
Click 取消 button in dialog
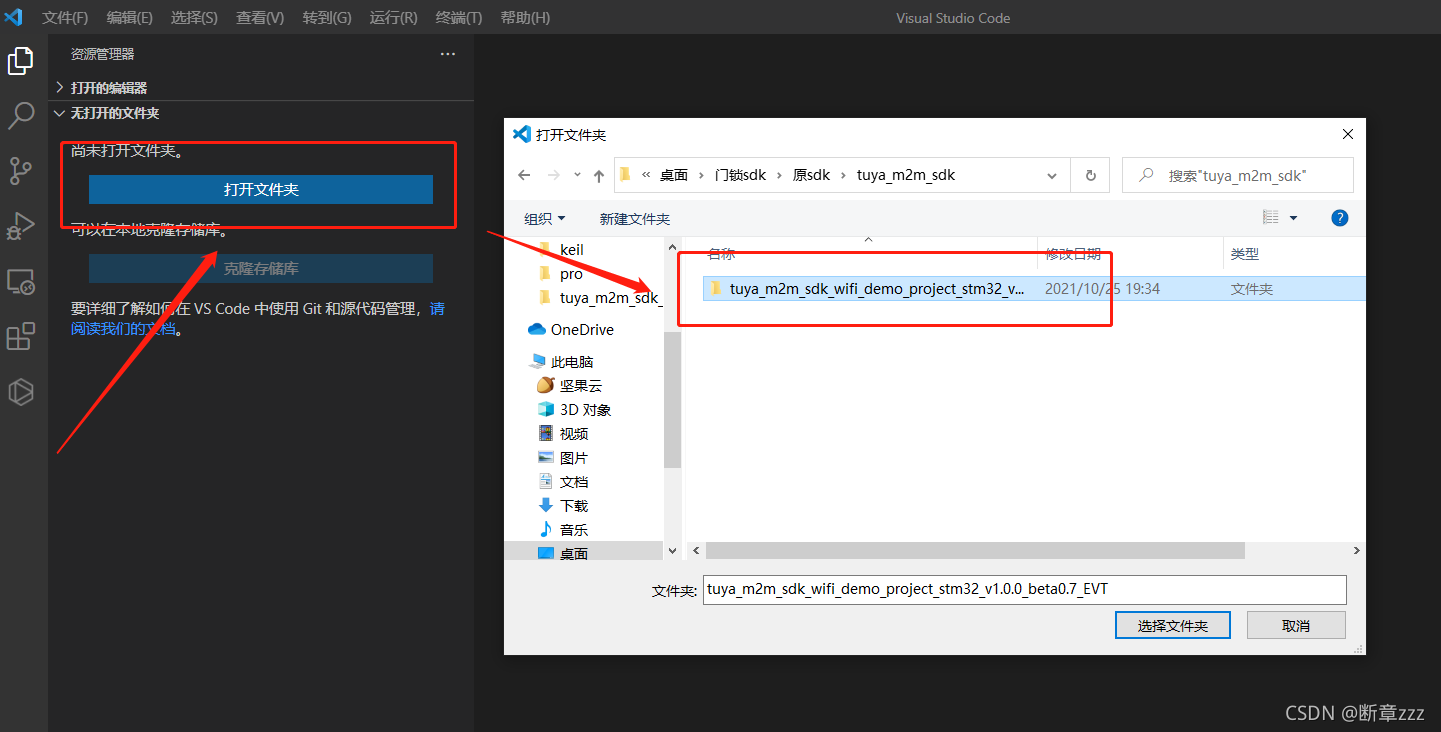pyautogui.click(x=1296, y=625)
